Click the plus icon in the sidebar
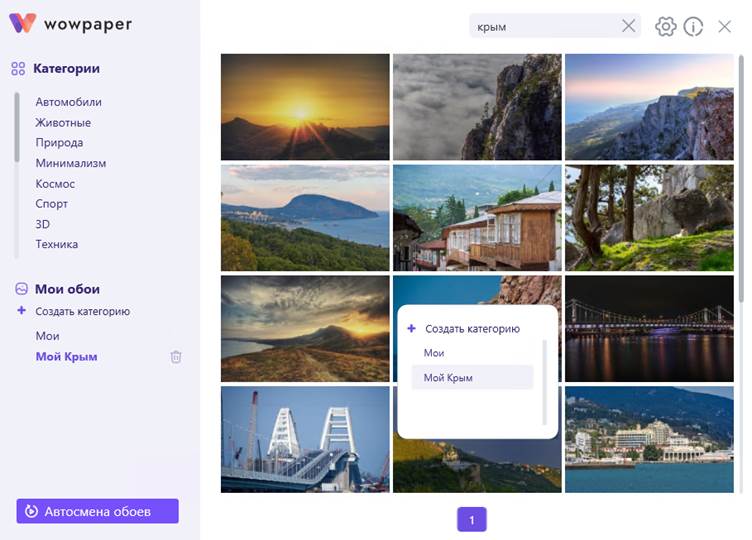This screenshot has width=752, height=540. click(22, 311)
